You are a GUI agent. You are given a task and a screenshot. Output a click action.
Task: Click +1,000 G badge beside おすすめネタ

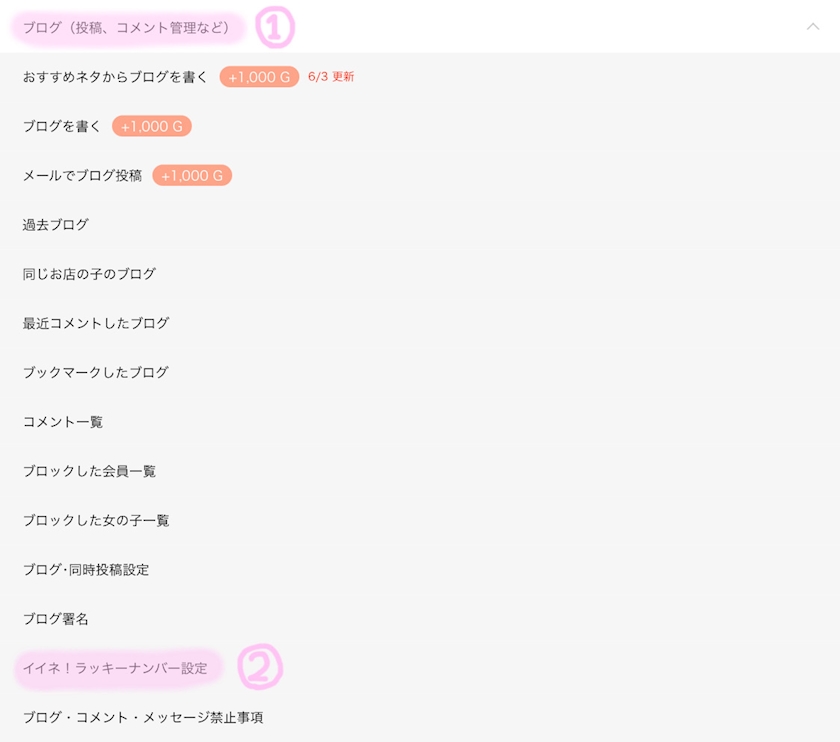[259, 77]
